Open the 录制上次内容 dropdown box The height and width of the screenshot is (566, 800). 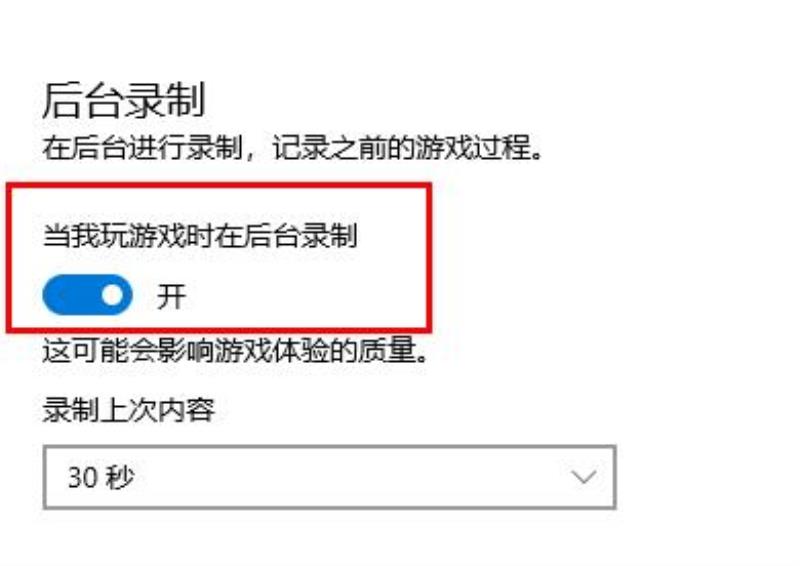(x=330, y=477)
